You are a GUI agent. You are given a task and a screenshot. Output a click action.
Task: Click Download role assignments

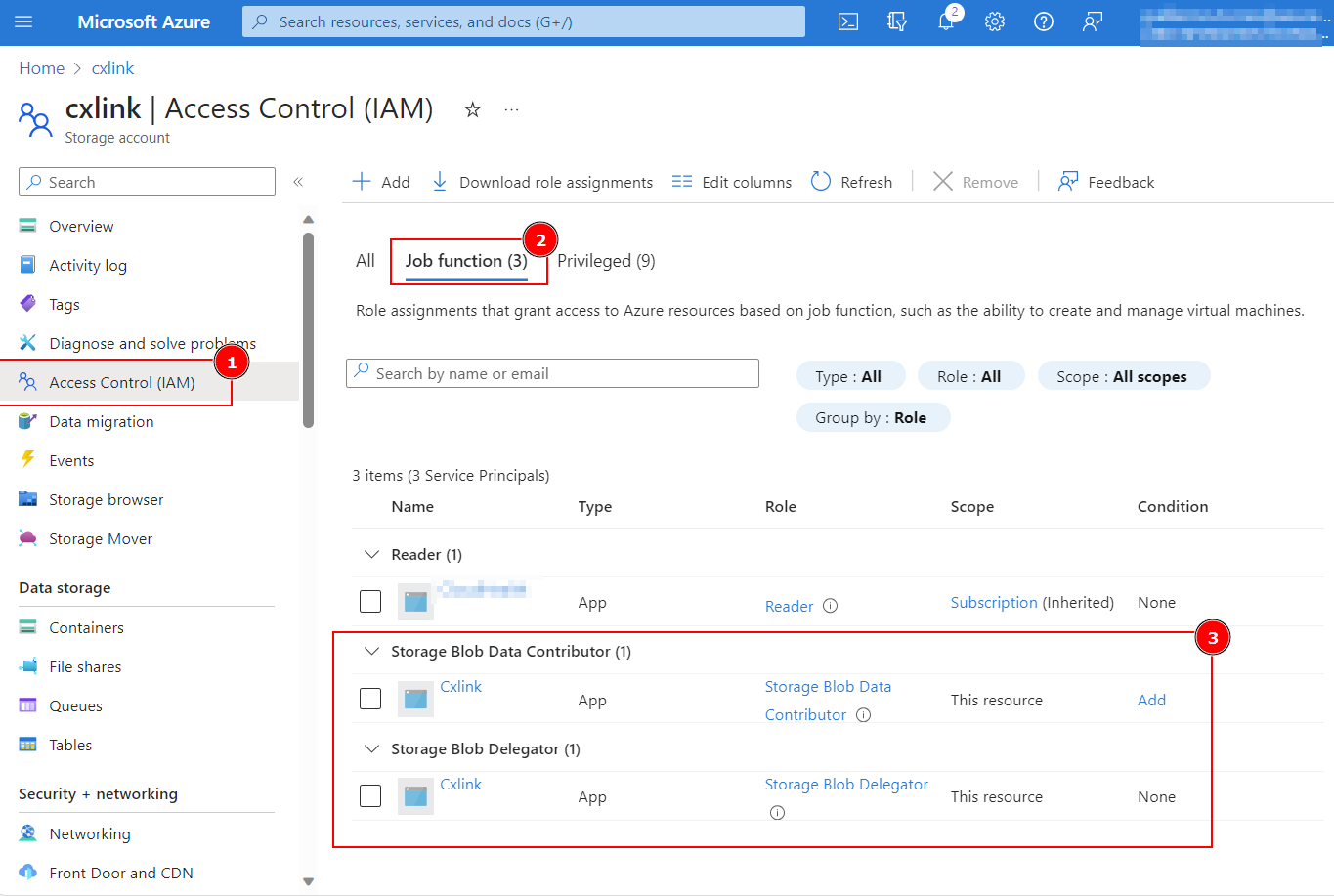tap(542, 182)
